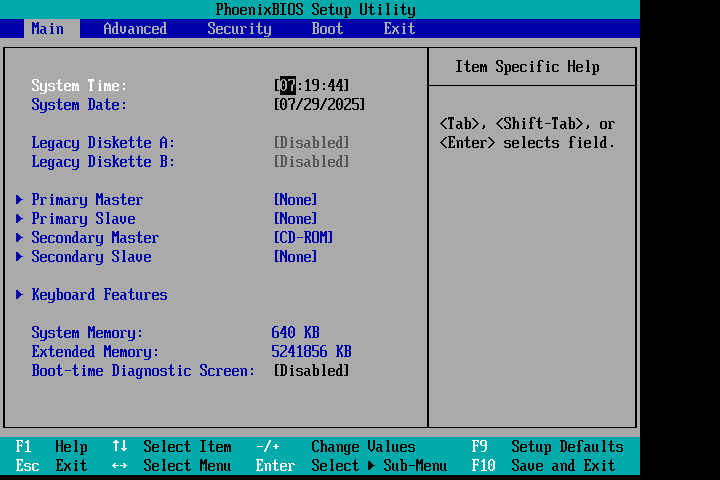Click the Item Specific Help heading

527,67
